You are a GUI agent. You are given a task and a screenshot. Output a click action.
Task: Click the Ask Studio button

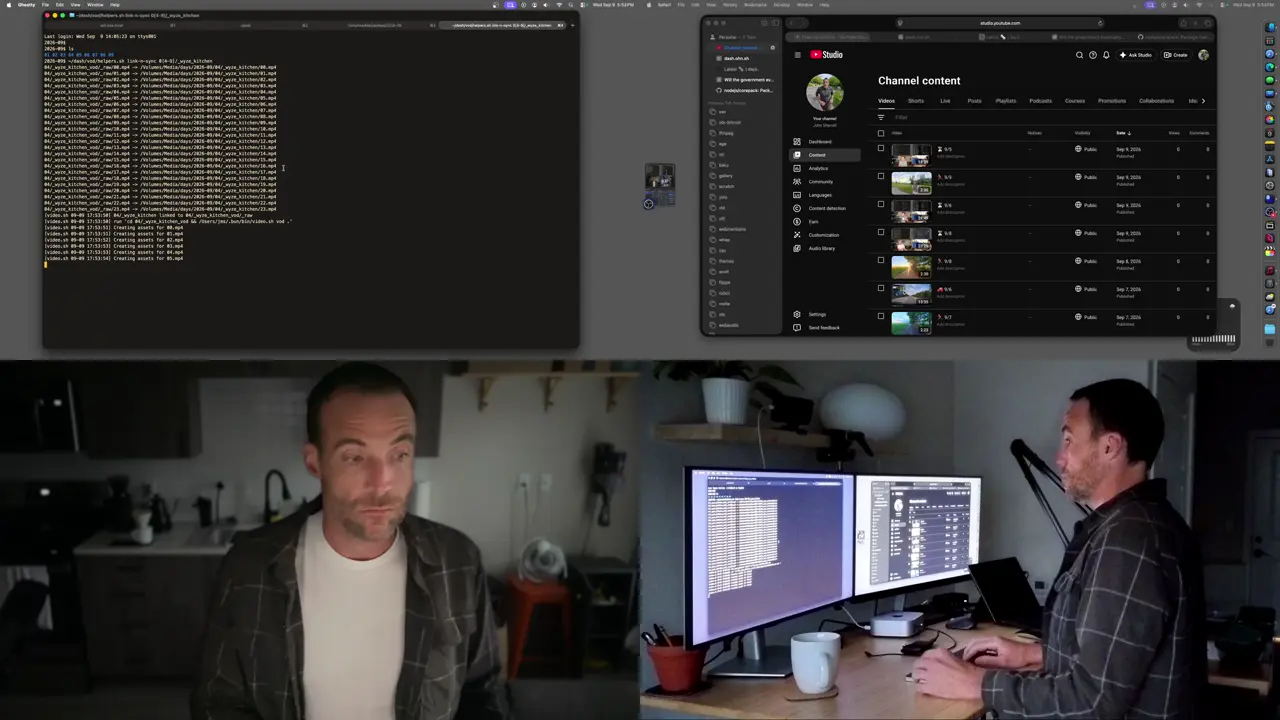tap(1136, 55)
